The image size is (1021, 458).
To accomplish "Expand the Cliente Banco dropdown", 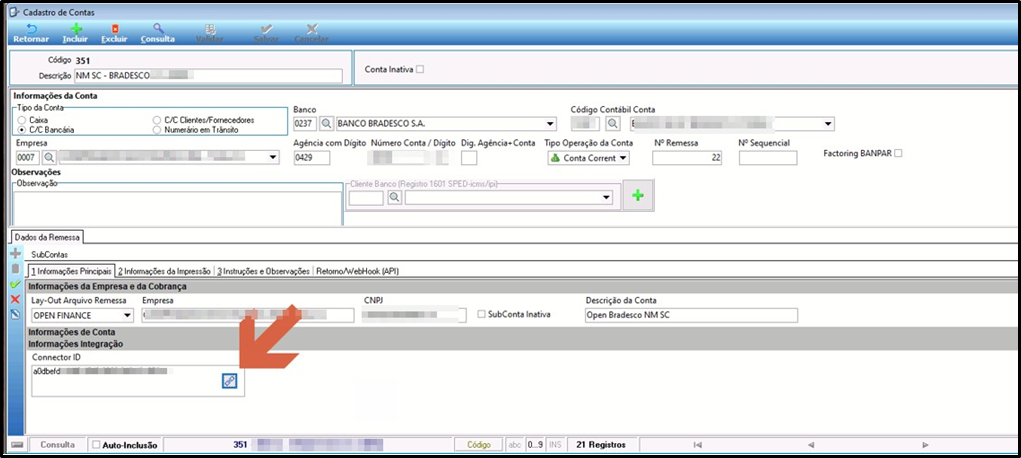I will click(x=607, y=198).
